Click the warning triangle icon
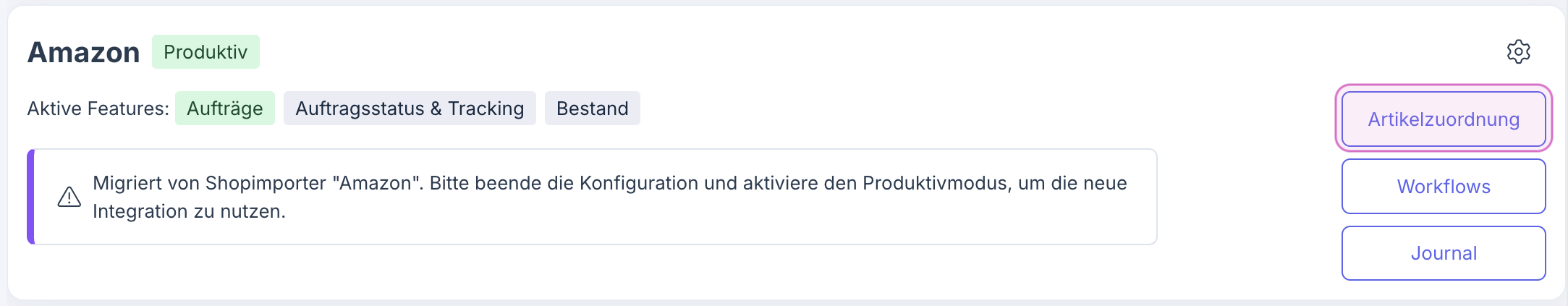This screenshot has width=1568, height=306. 69,197
